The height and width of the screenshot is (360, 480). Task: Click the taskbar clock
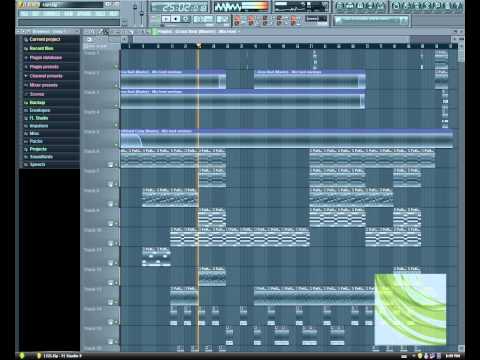[x=452, y=356]
